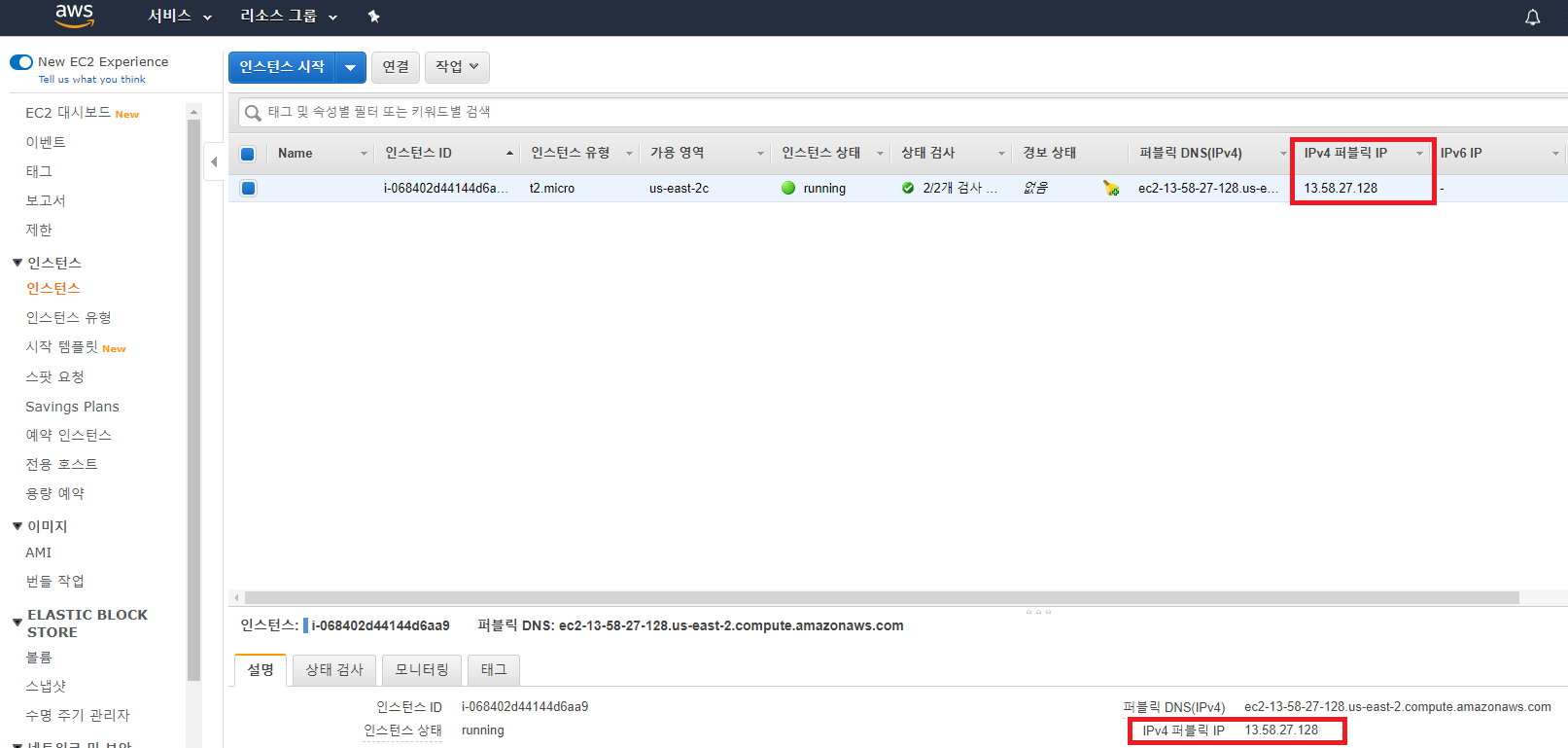1568x748 pixels.
Task: Click the 2/2개 검사 status check cell
Action: [x=959, y=188]
